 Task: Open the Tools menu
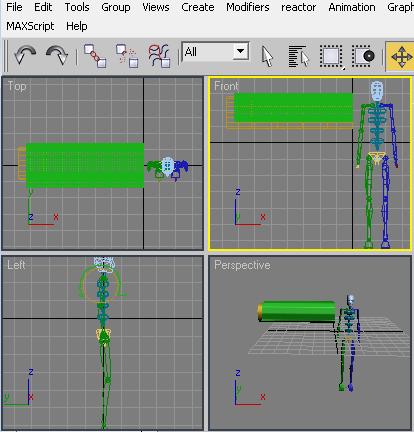point(77,7)
